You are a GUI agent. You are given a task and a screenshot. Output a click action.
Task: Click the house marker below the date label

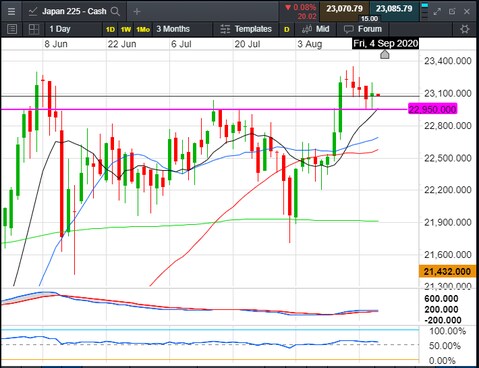[x=385, y=54]
